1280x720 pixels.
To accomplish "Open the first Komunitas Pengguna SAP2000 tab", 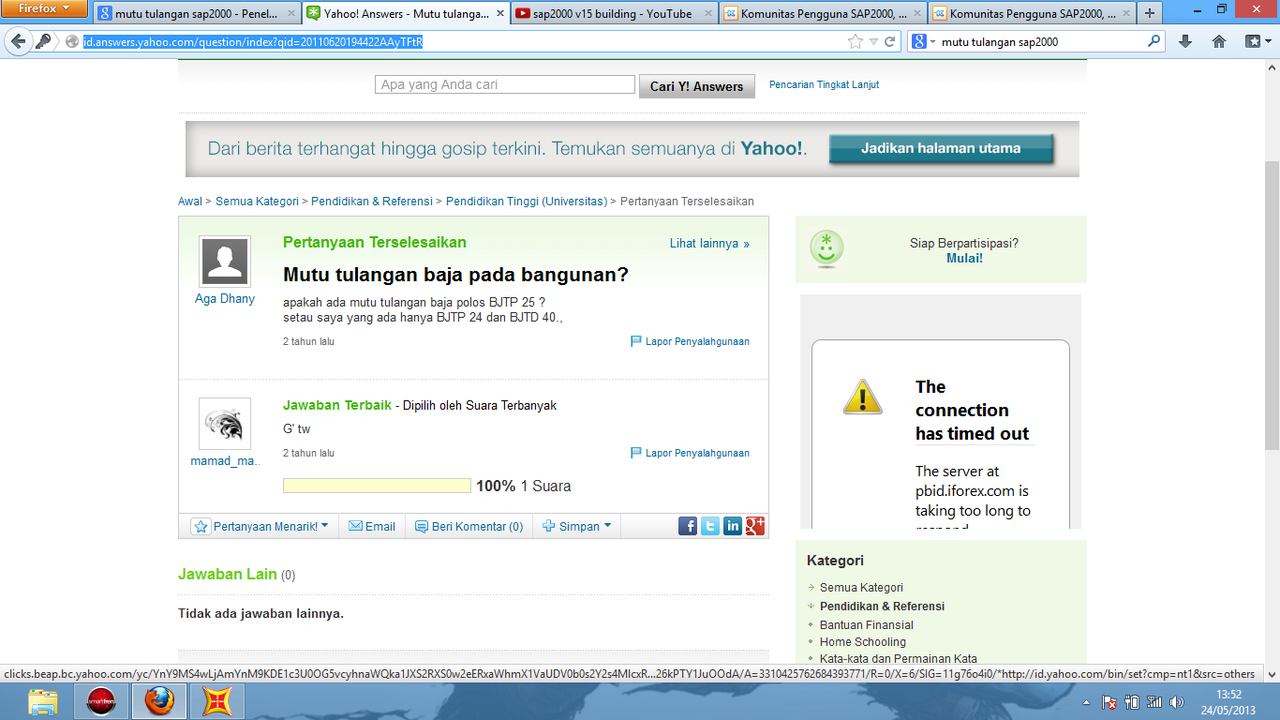I will [821, 14].
